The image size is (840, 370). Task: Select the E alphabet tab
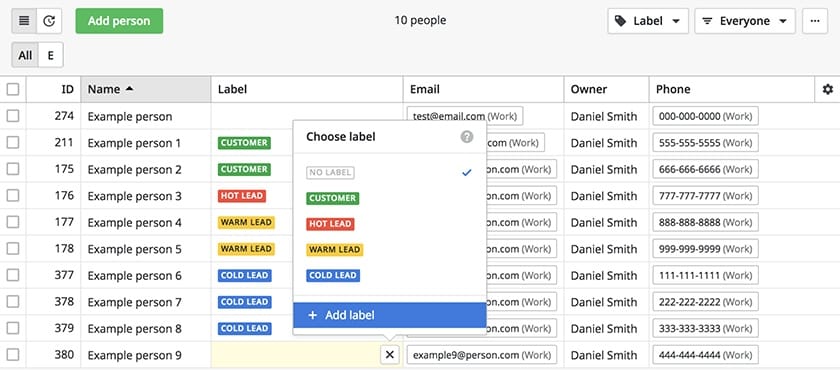point(51,55)
